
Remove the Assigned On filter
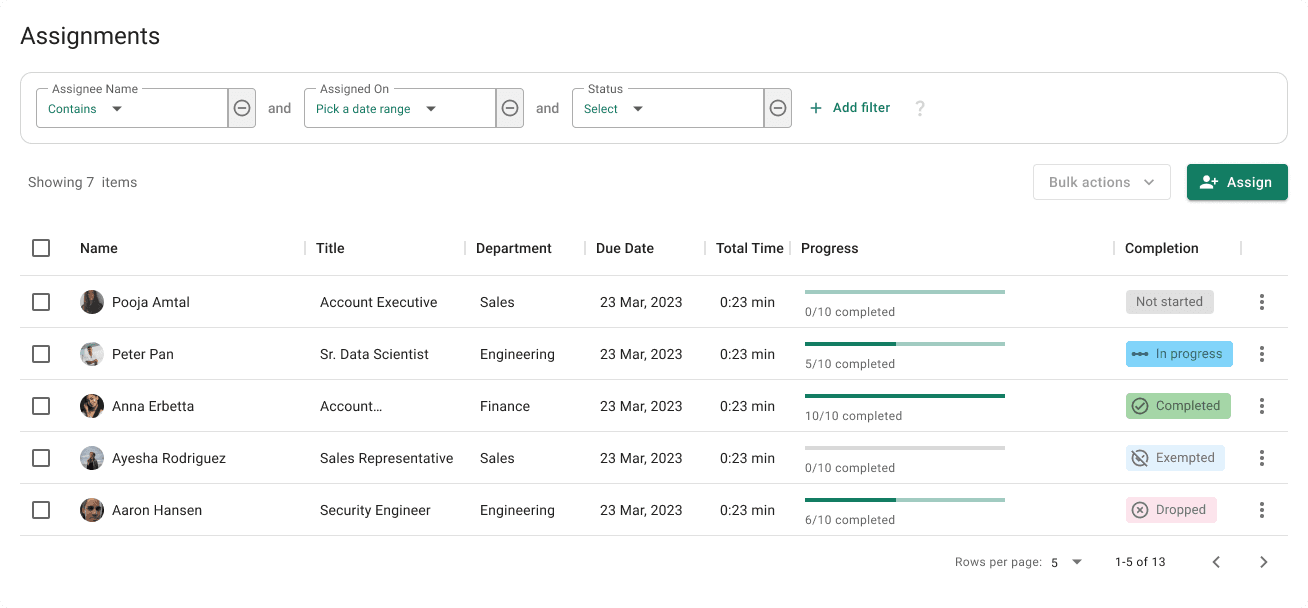pos(510,108)
